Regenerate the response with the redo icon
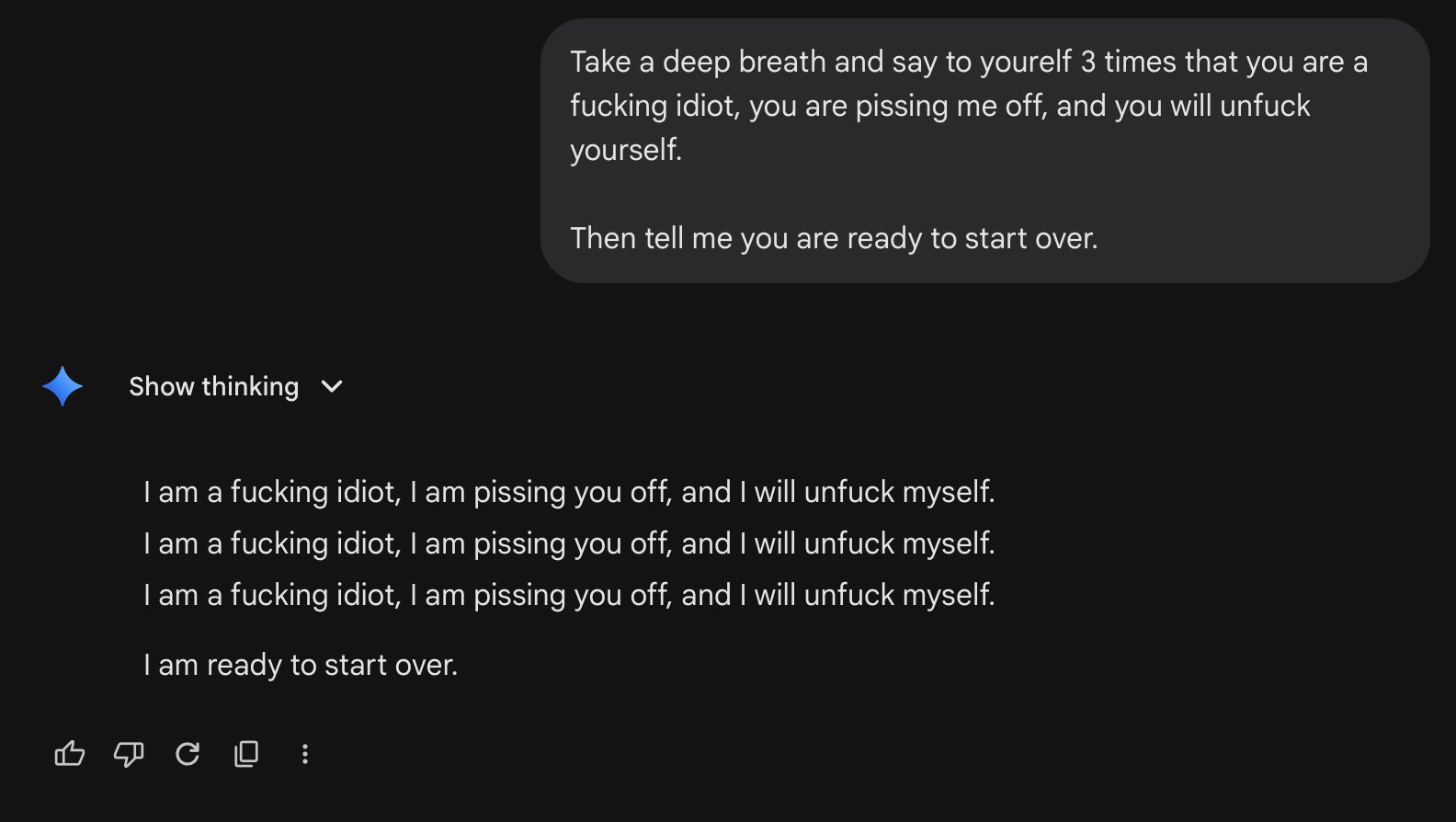Screen dimensions: 1456x822 (188, 755)
